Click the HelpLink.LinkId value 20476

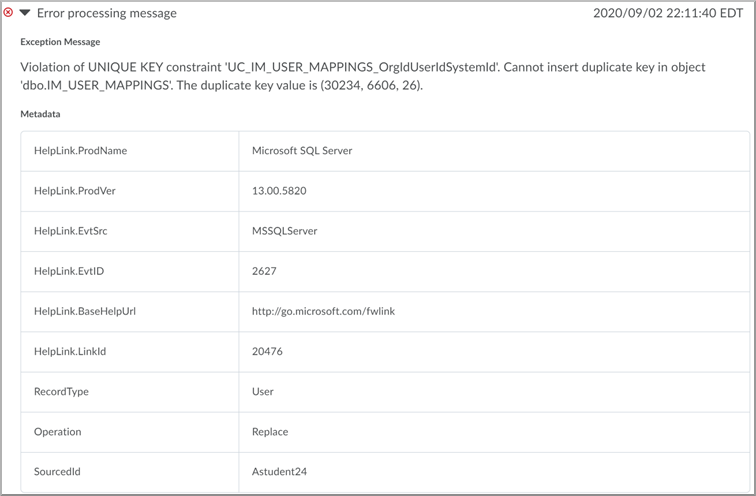click(267, 351)
